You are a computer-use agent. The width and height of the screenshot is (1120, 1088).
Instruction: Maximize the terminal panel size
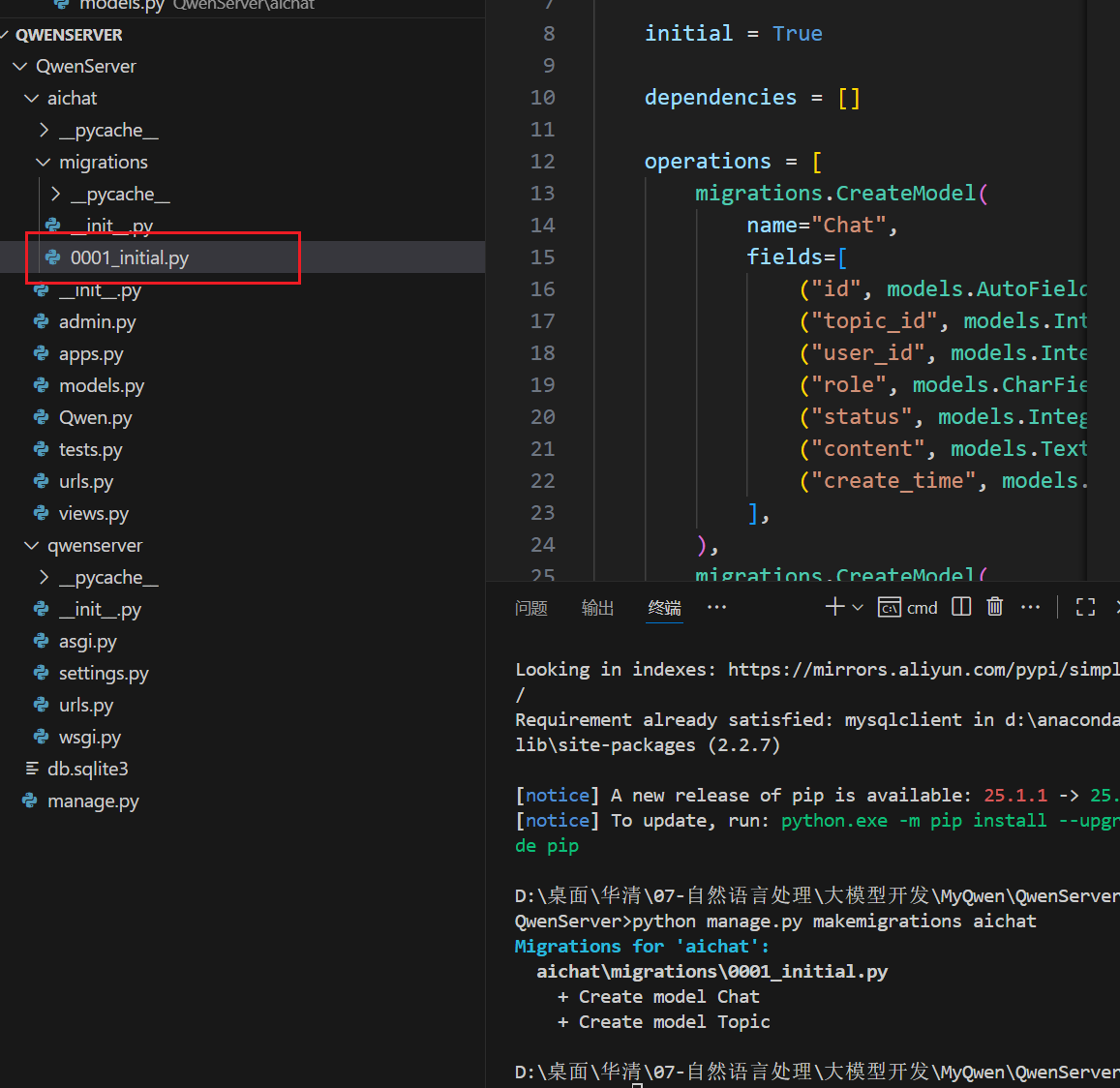(x=1085, y=607)
